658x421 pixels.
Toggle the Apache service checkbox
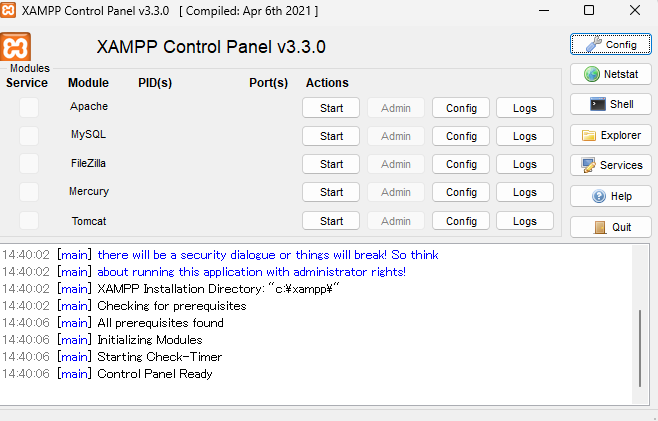29,107
